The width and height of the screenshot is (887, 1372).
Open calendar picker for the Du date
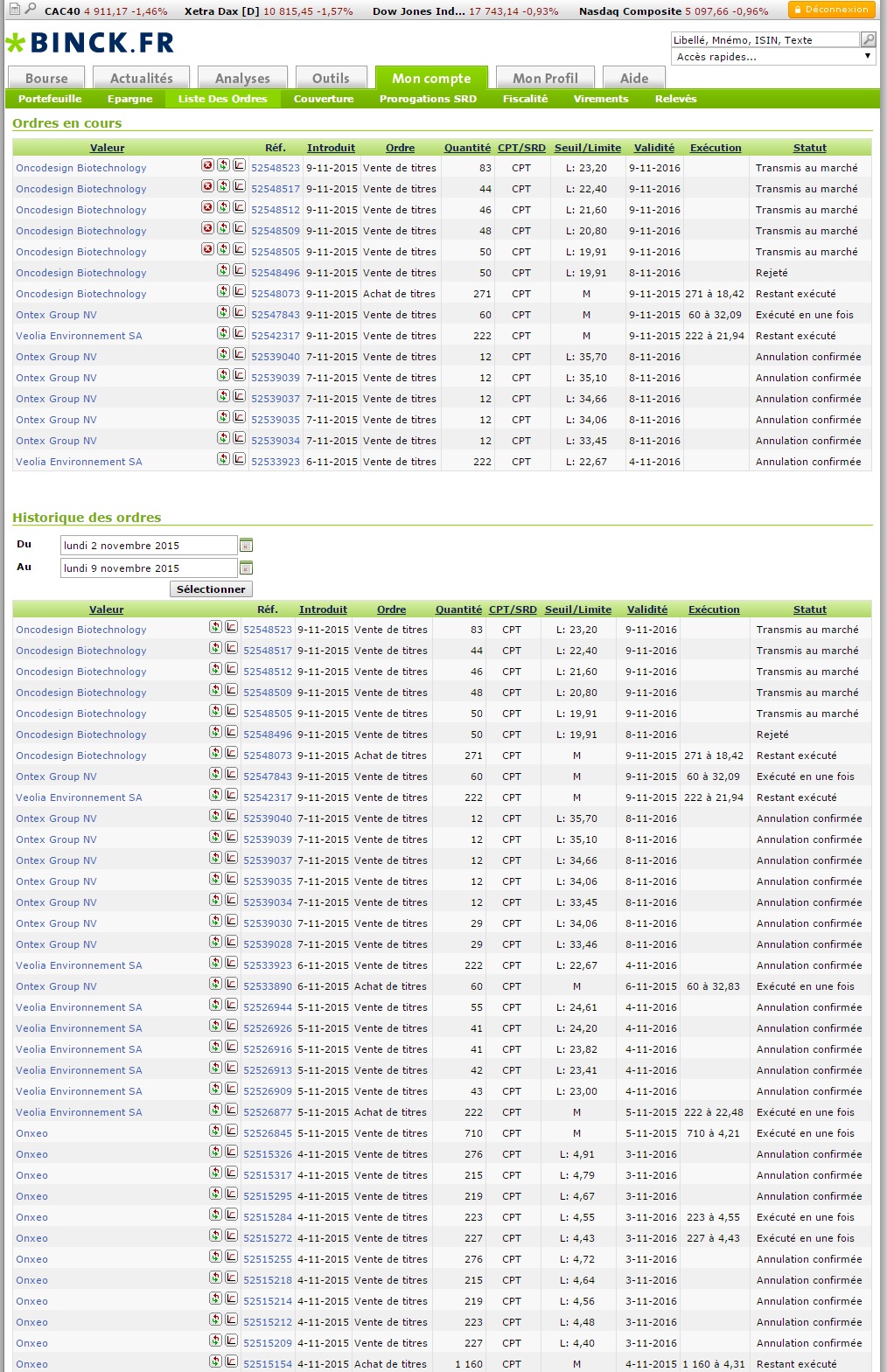(x=246, y=545)
